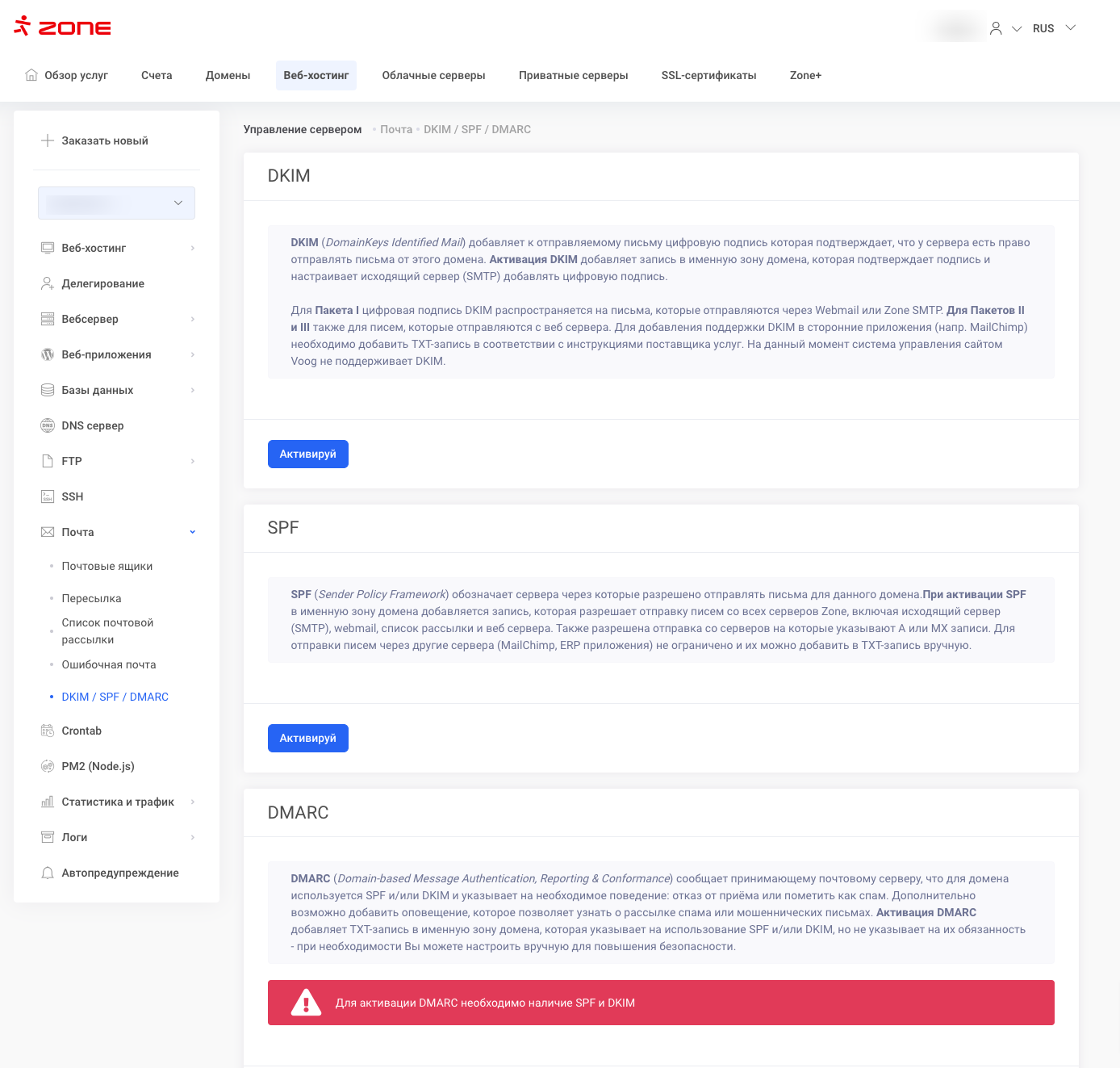Screen dimensions: 1120x1068
Task: Open the user account icon menu
Action: (x=996, y=28)
